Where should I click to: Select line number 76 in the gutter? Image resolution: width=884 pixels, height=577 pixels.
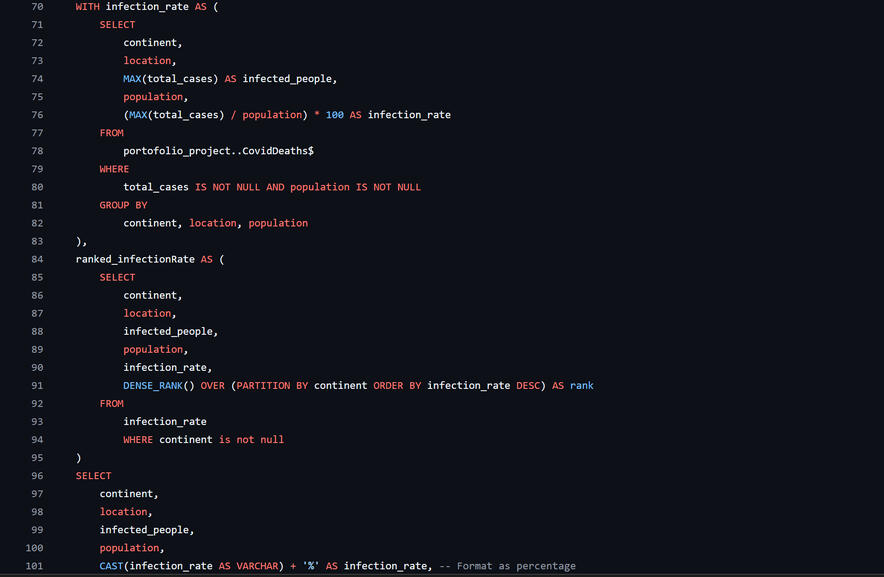[x=36, y=115]
